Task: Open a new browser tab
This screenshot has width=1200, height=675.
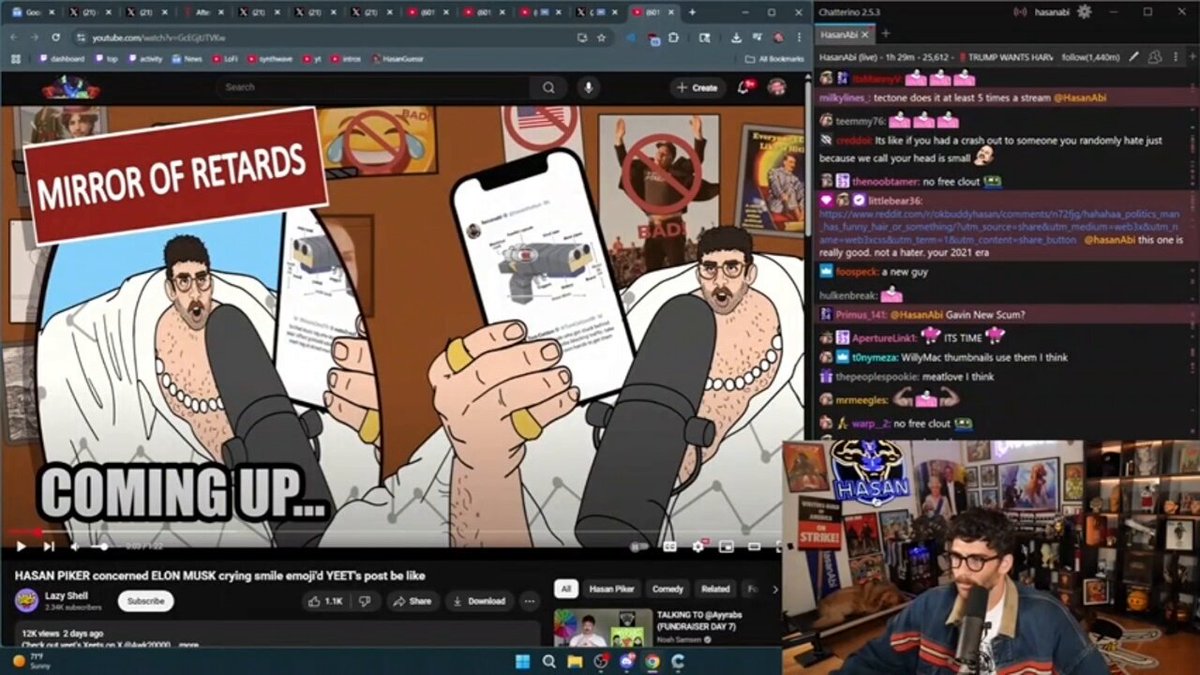Action: point(691,12)
